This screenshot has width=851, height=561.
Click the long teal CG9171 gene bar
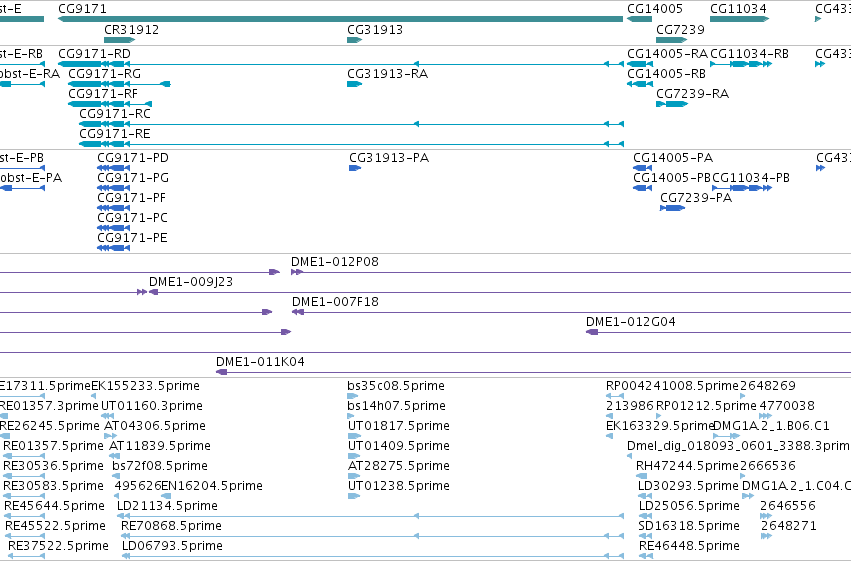[340, 19]
